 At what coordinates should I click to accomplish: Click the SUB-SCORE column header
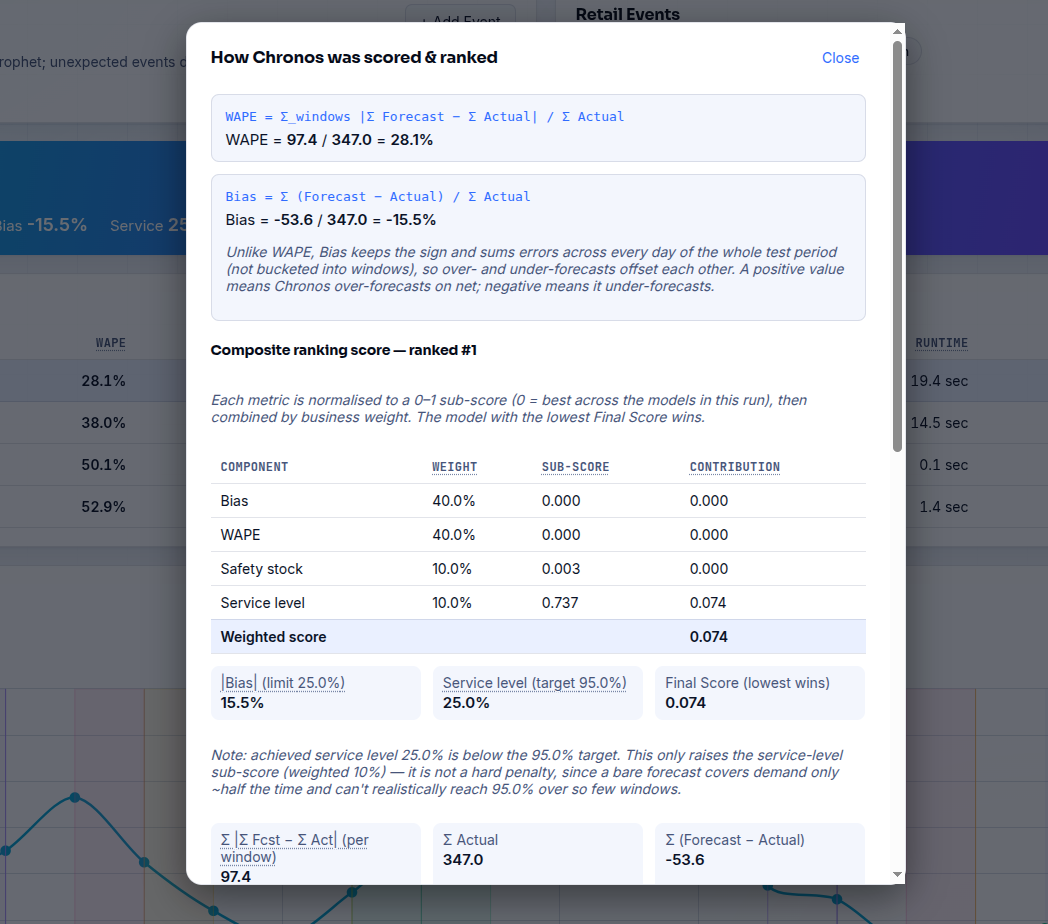coord(575,467)
